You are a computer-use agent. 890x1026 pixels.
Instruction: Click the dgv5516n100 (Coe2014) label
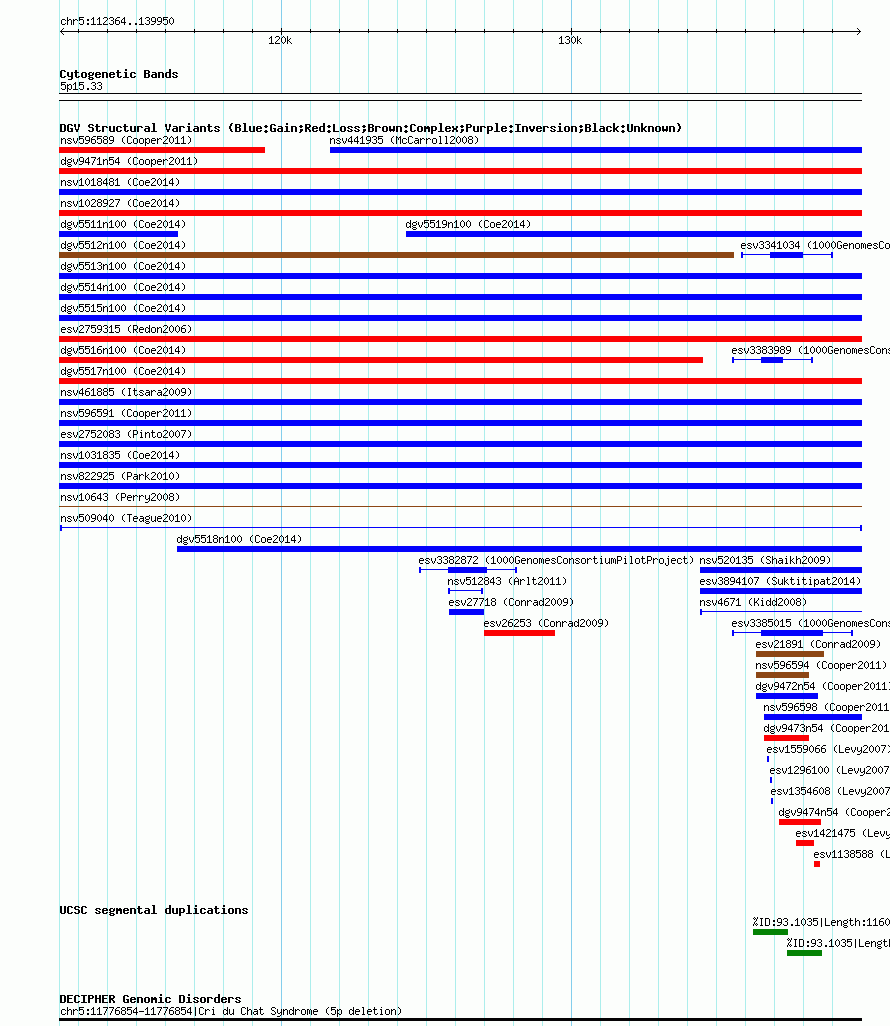coord(123,349)
